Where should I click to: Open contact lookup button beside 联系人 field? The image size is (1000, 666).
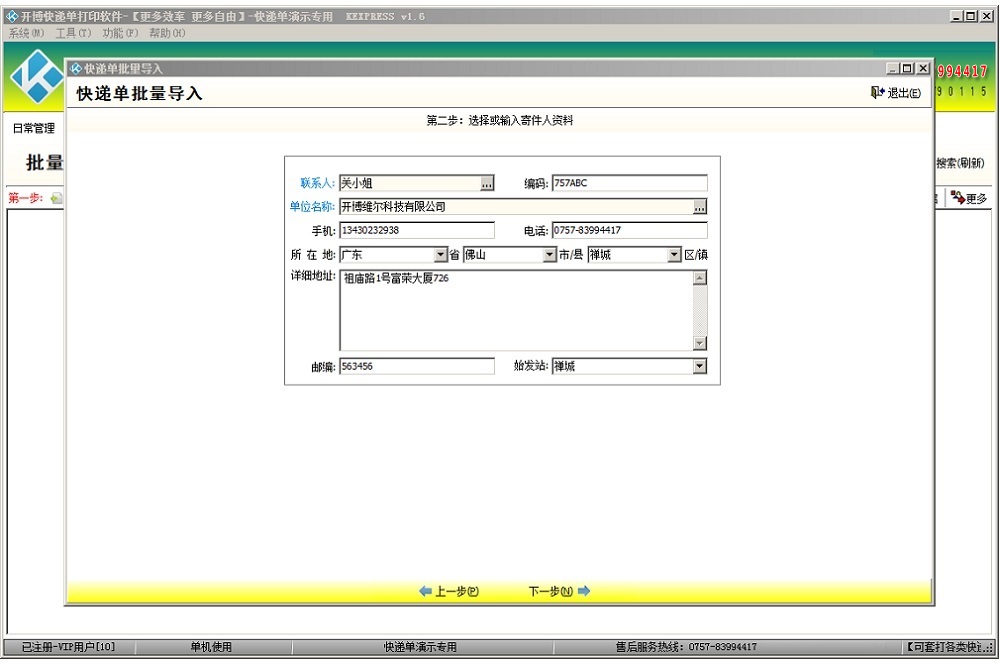[x=487, y=183]
